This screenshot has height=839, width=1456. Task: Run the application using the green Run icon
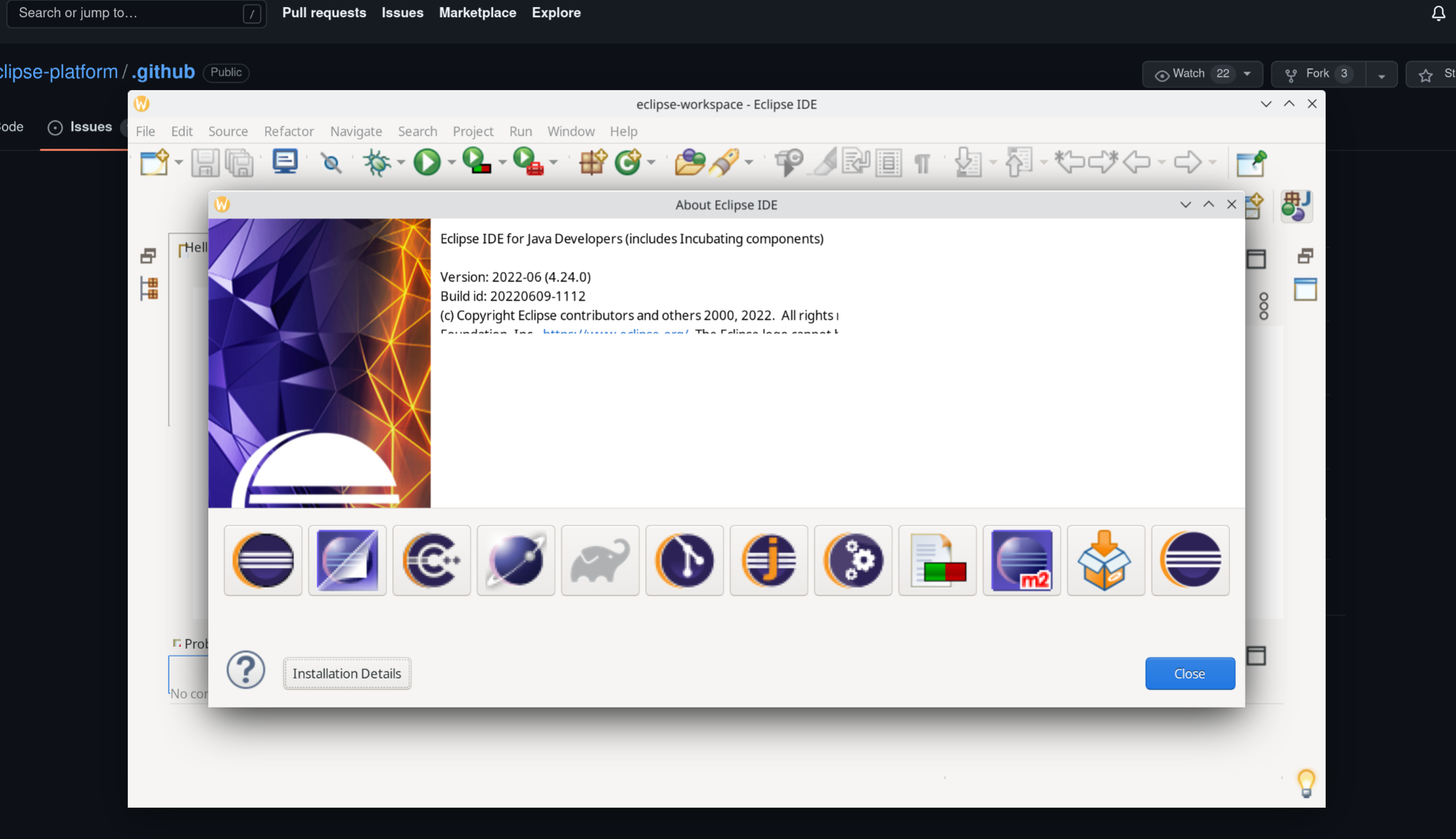click(428, 162)
